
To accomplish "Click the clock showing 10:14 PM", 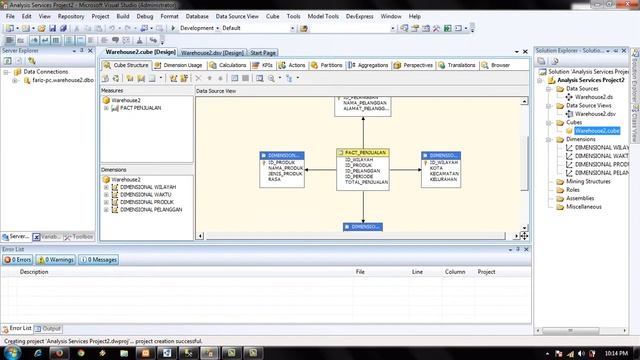I will coord(616,353).
